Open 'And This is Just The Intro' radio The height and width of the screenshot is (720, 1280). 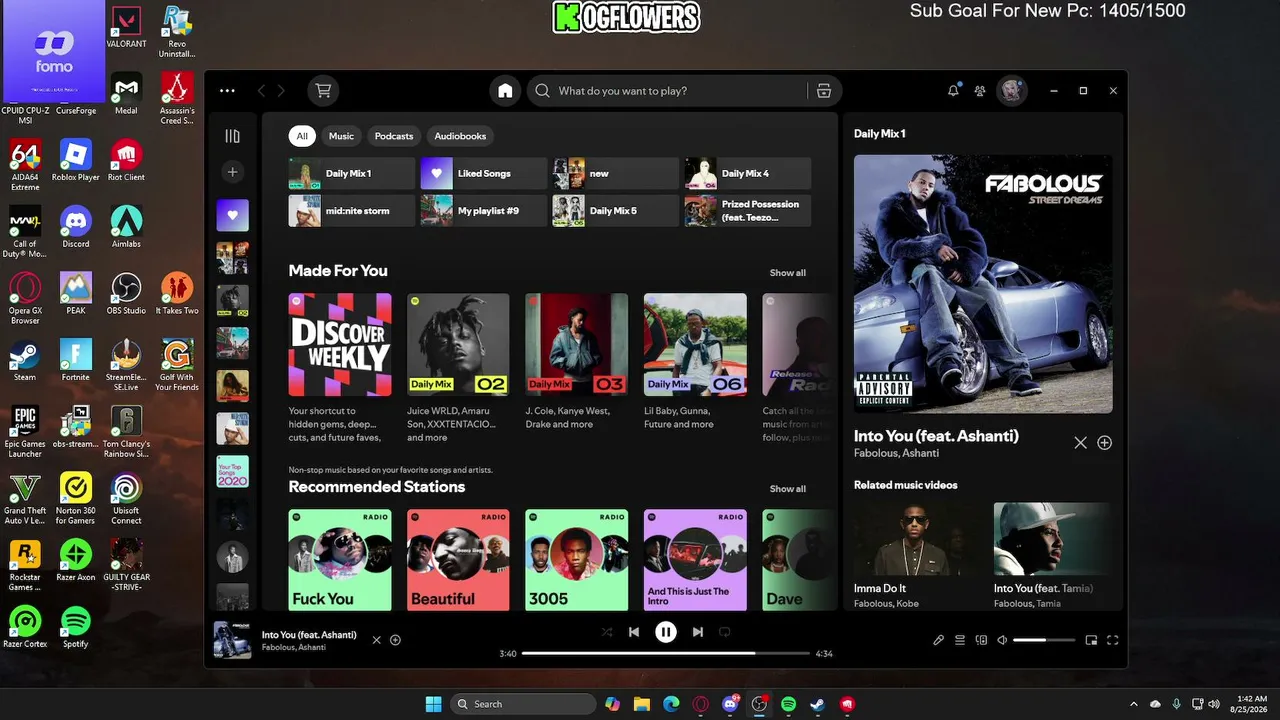click(x=695, y=560)
